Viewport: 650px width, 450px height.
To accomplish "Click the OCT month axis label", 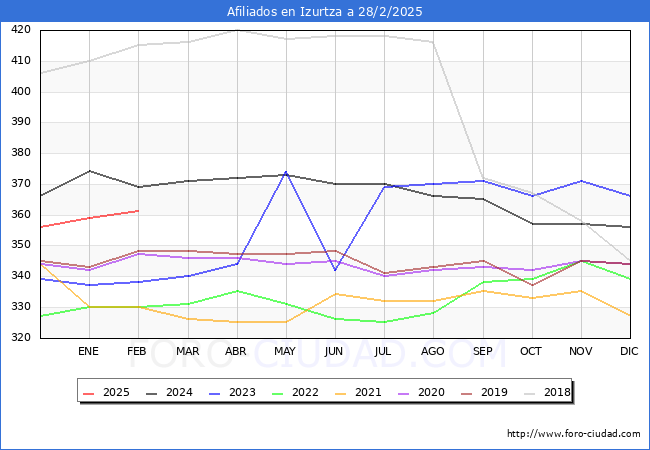I will pos(531,351).
